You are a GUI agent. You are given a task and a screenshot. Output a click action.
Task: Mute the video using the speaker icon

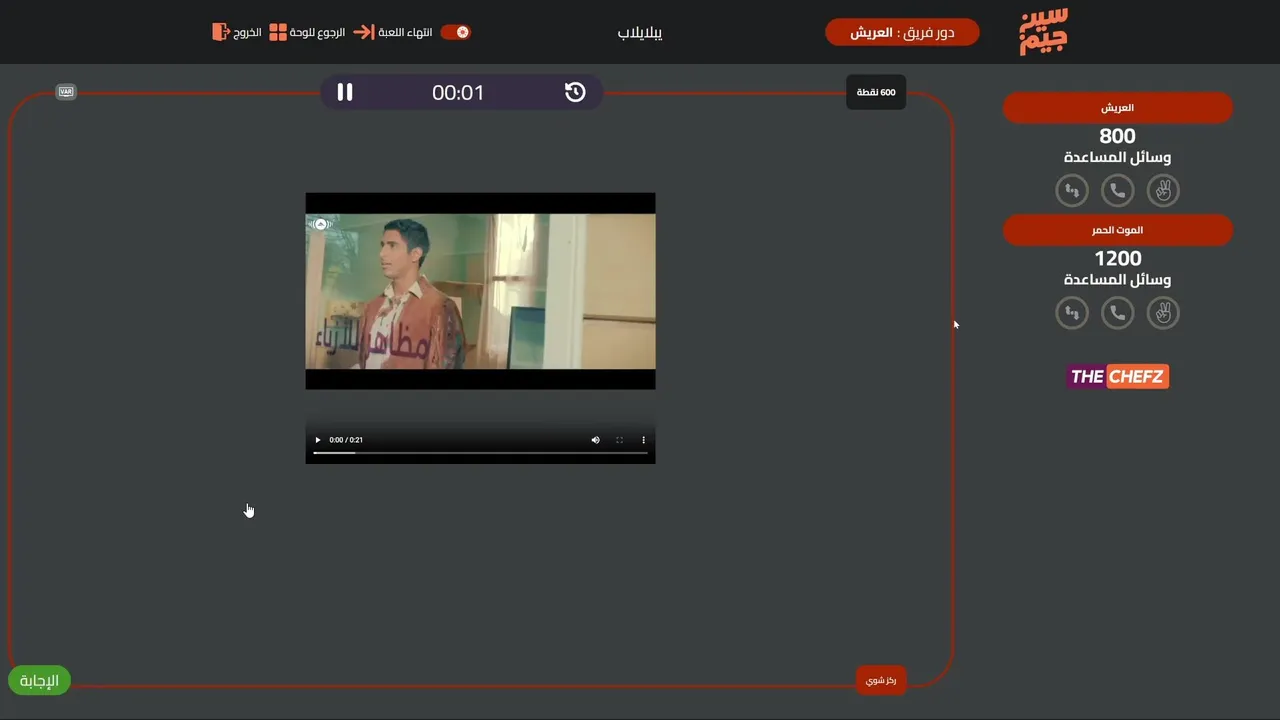[595, 440]
